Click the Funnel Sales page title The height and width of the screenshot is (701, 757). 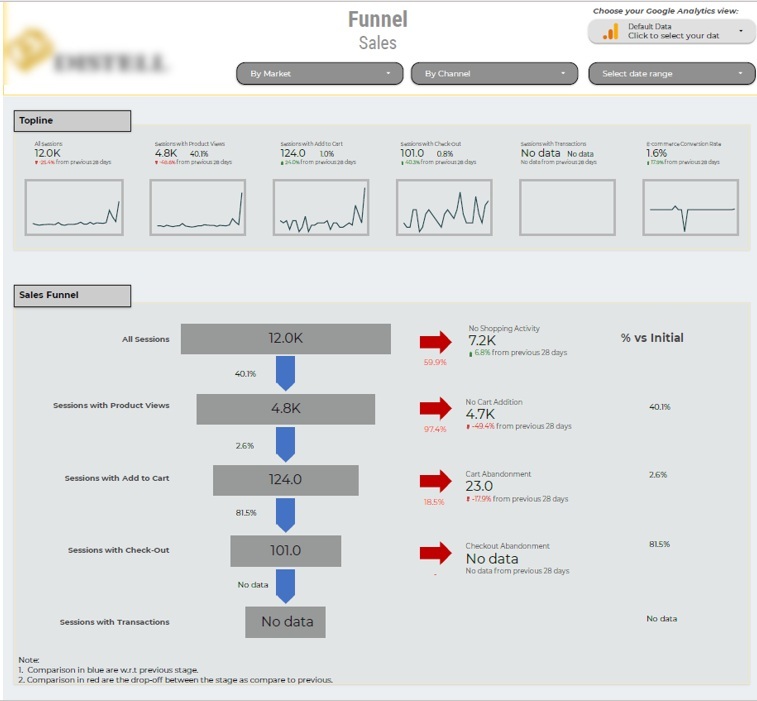click(x=378, y=30)
